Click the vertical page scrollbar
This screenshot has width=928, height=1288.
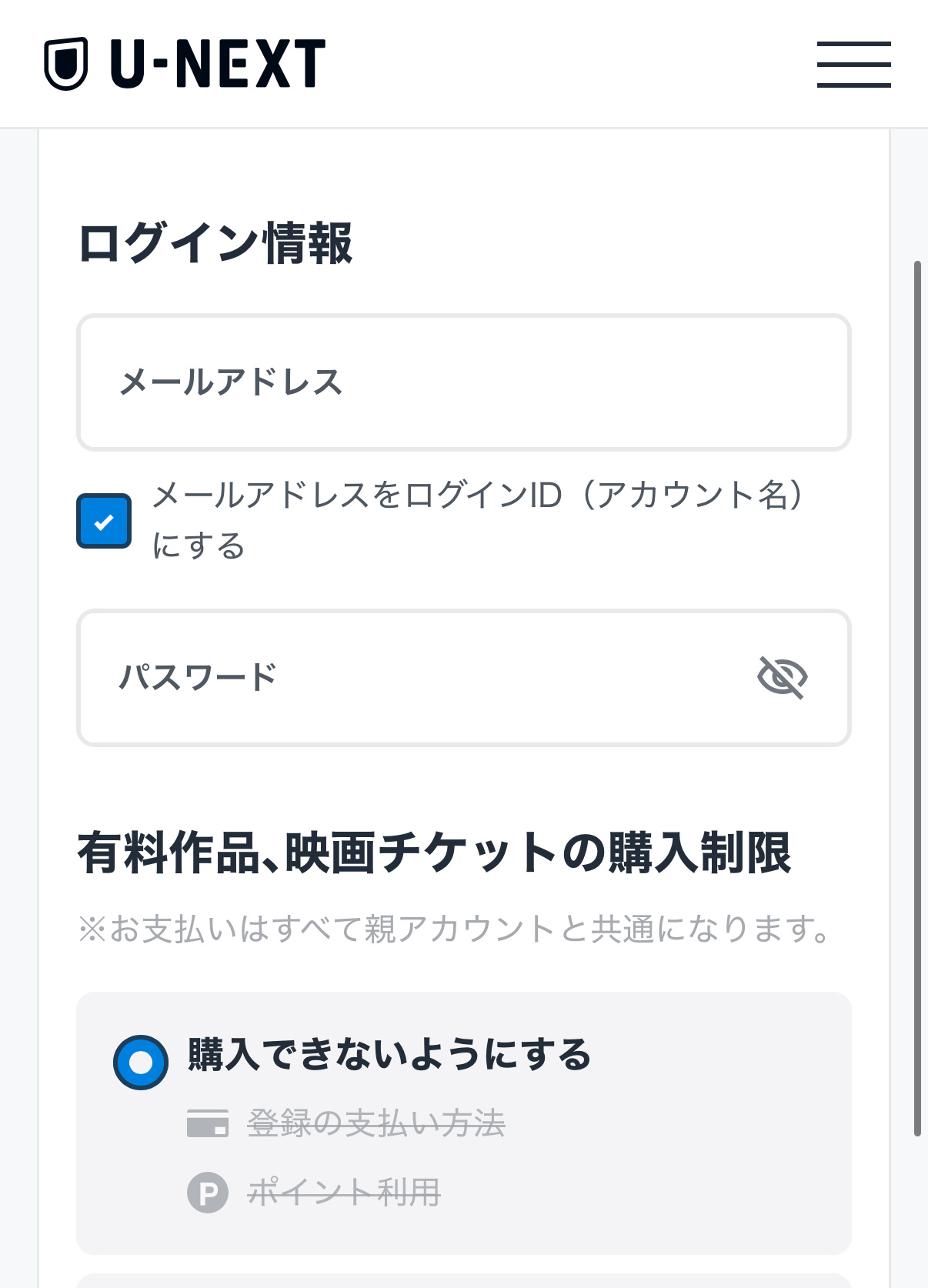click(916, 698)
